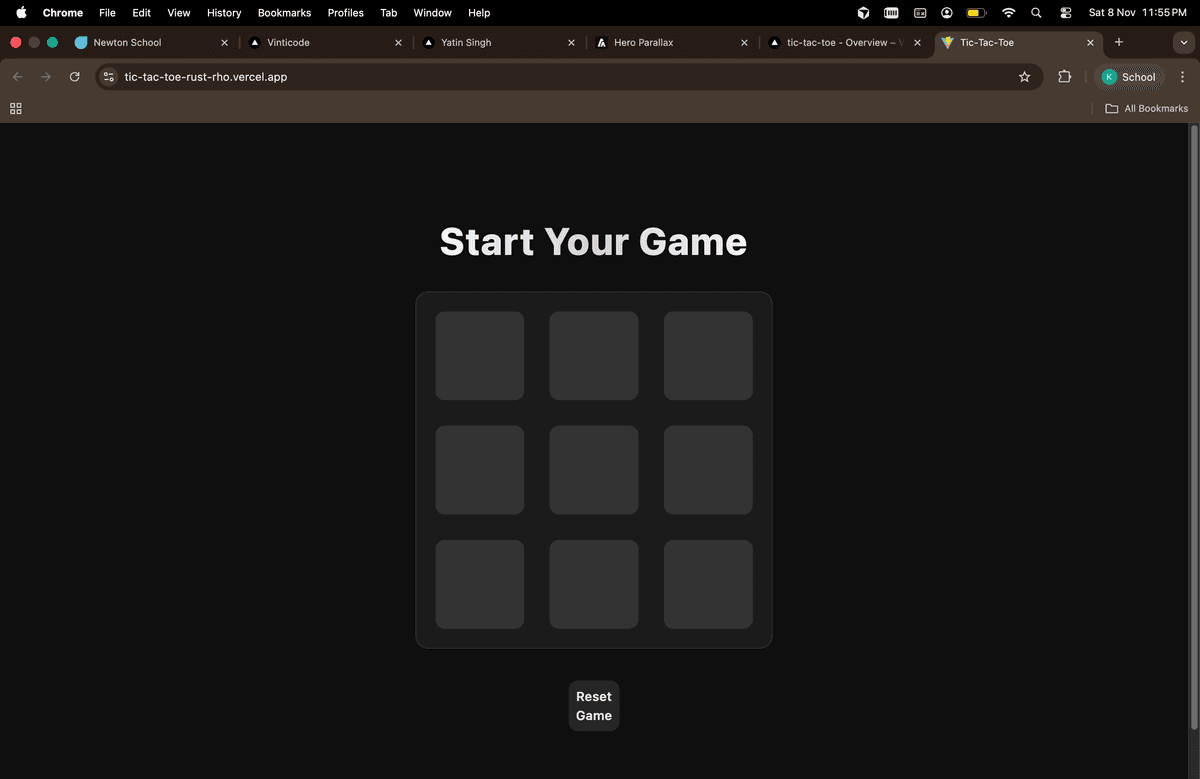Open the Edit menu

coord(141,13)
